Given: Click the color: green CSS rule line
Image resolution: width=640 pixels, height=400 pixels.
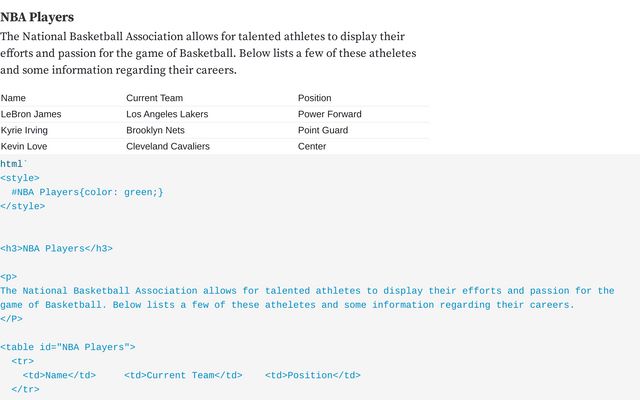Looking at the screenshot, I should [87, 192].
